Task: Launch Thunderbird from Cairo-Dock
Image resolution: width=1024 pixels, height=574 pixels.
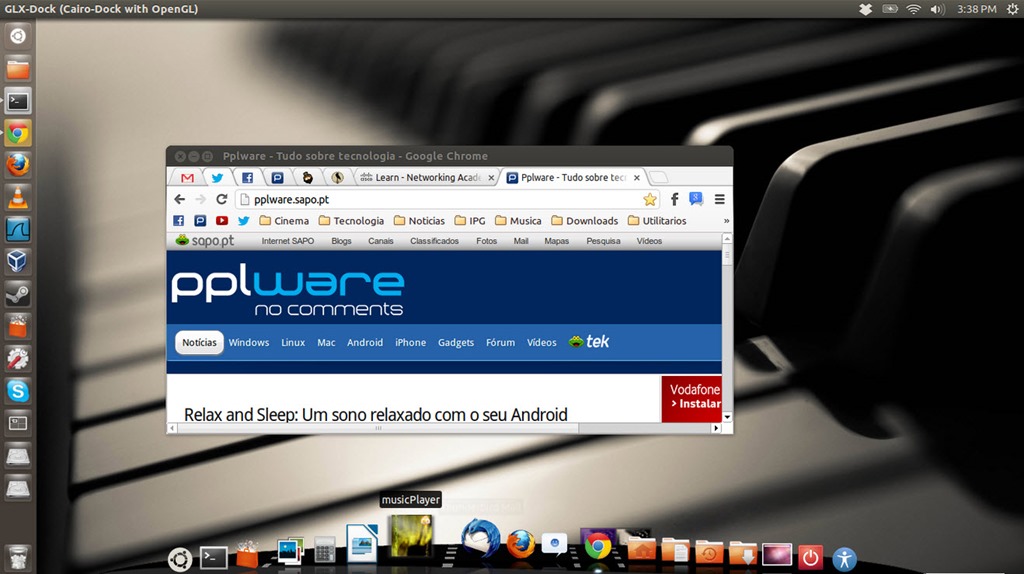Action: 481,539
